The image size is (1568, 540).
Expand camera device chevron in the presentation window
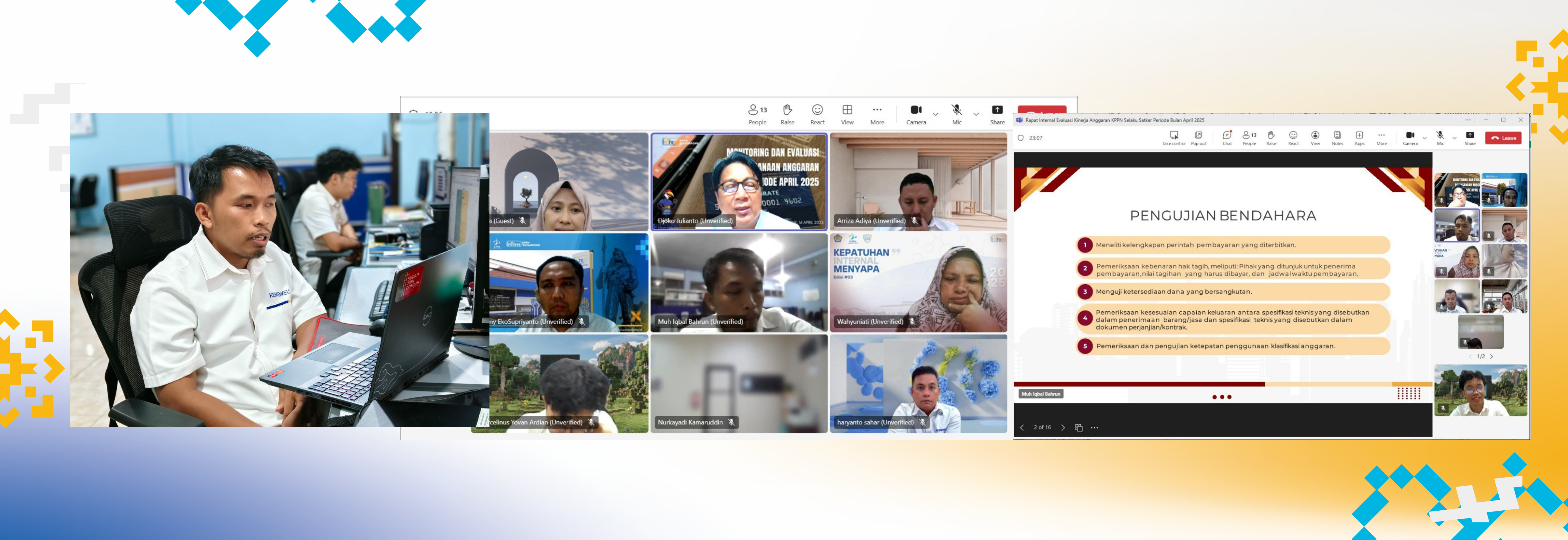(1424, 138)
